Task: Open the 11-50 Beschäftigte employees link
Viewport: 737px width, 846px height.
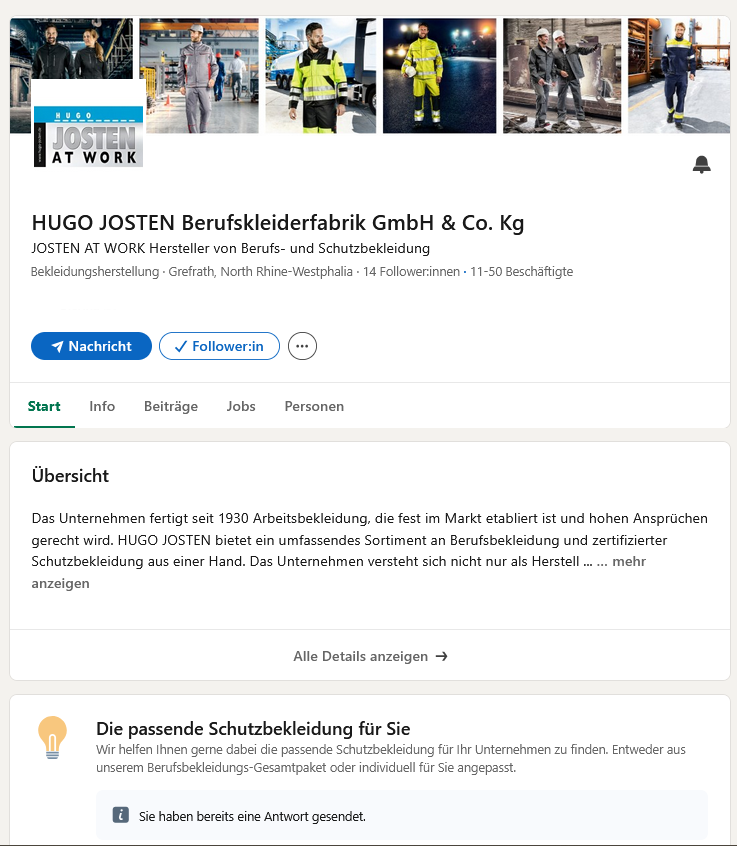Action: 521,271
